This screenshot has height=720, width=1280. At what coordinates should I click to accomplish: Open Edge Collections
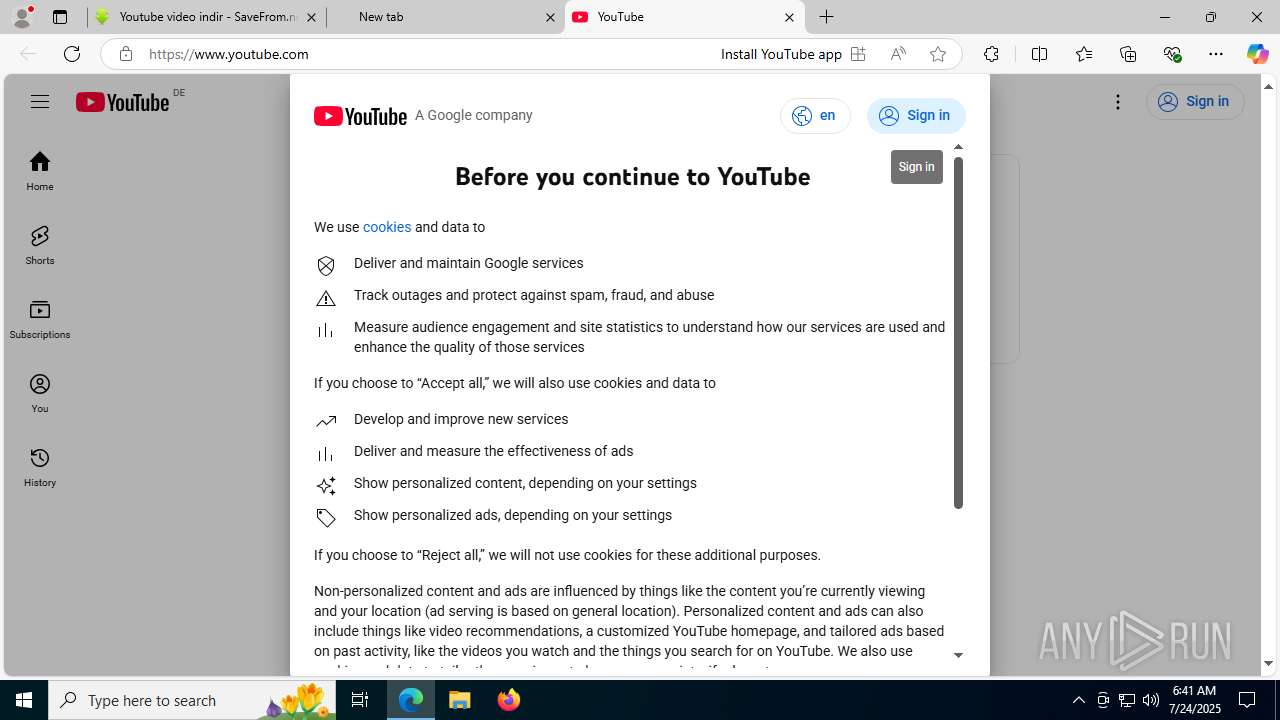[x=1128, y=54]
